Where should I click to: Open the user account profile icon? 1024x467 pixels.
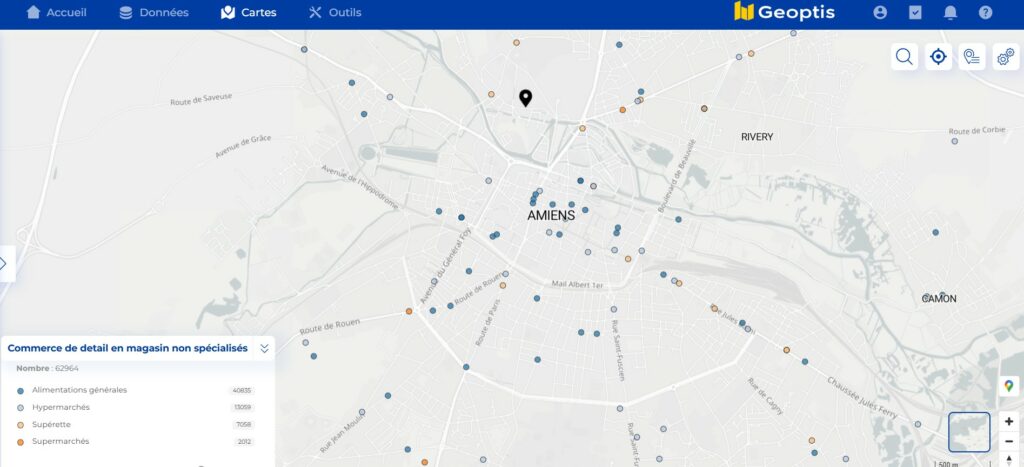click(x=880, y=12)
